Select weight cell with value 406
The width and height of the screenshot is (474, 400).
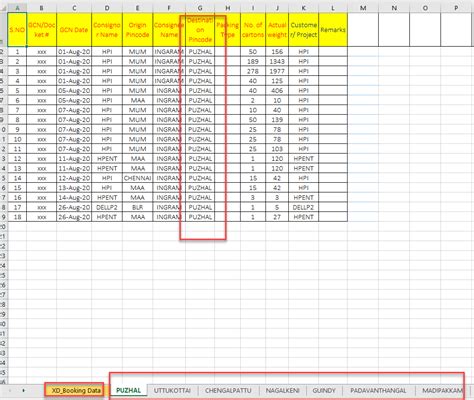[277, 90]
